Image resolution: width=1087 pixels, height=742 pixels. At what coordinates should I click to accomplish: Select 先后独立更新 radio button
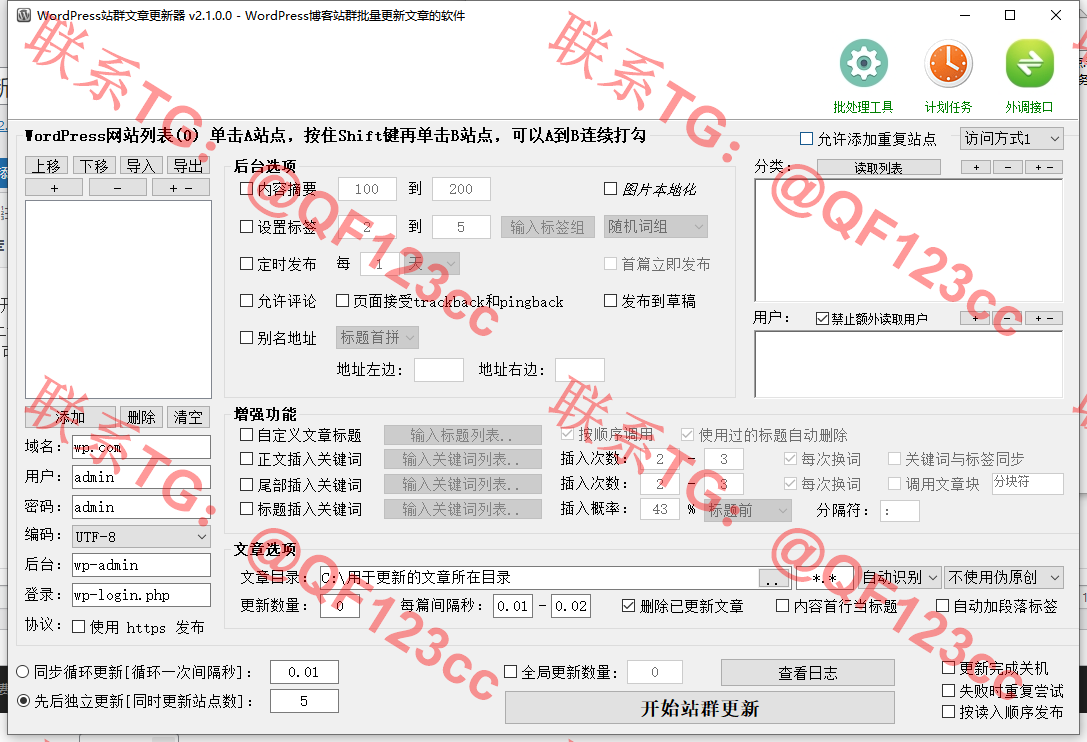[x=23, y=701]
